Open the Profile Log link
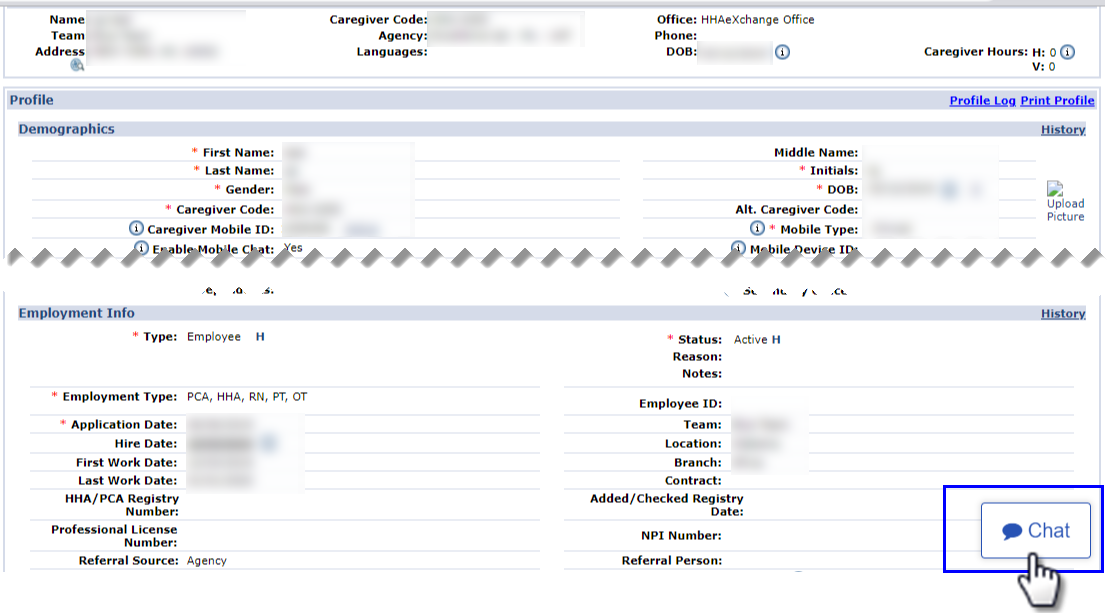The height and width of the screenshot is (613, 1110). tap(982, 101)
